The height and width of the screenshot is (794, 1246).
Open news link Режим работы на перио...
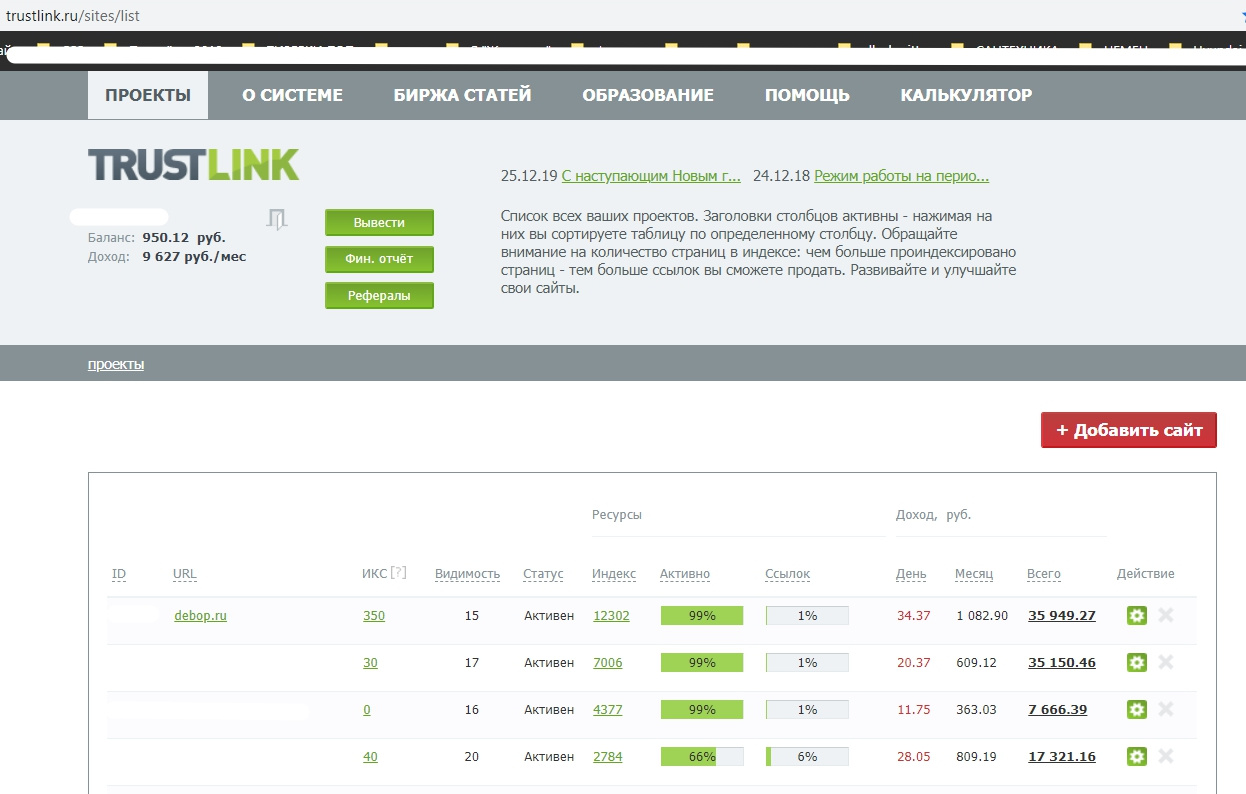pos(901,176)
